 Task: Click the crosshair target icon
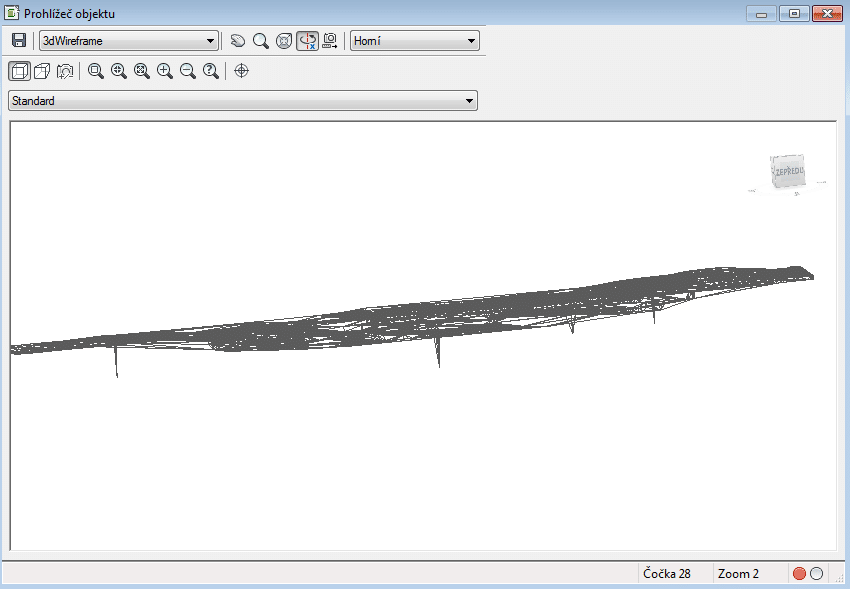tap(241, 70)
